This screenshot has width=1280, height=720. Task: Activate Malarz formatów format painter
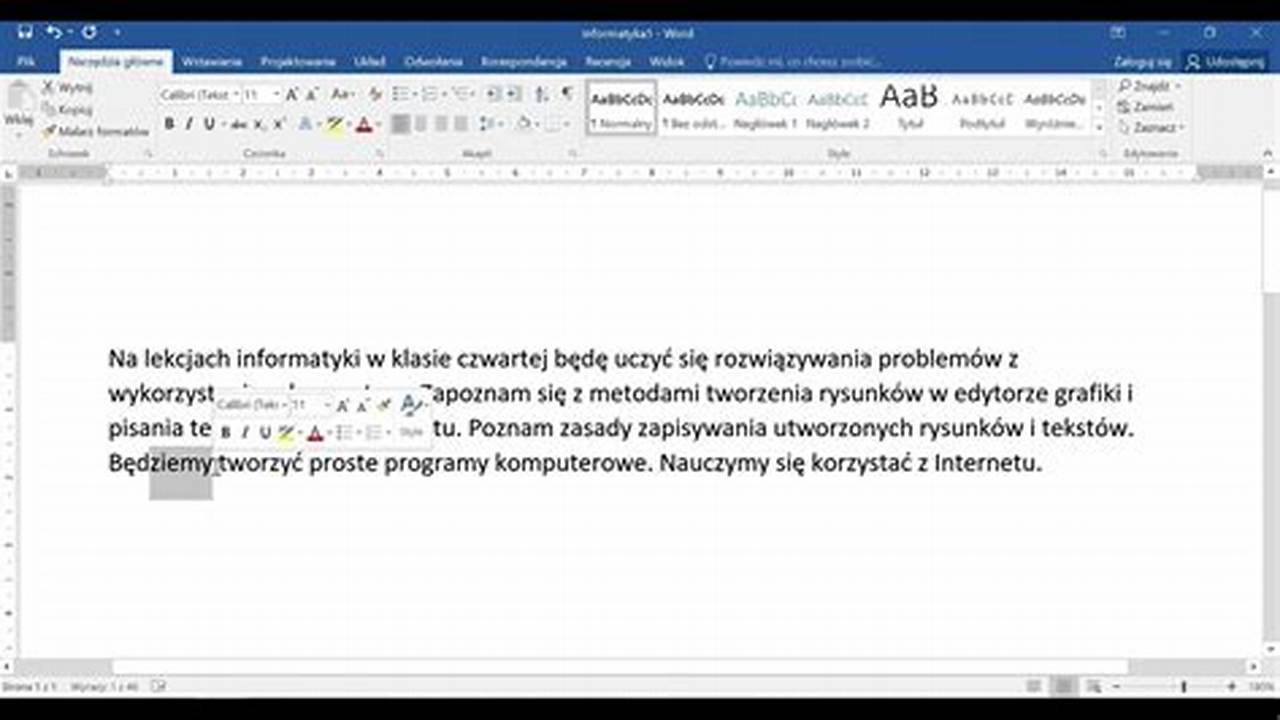95,131
